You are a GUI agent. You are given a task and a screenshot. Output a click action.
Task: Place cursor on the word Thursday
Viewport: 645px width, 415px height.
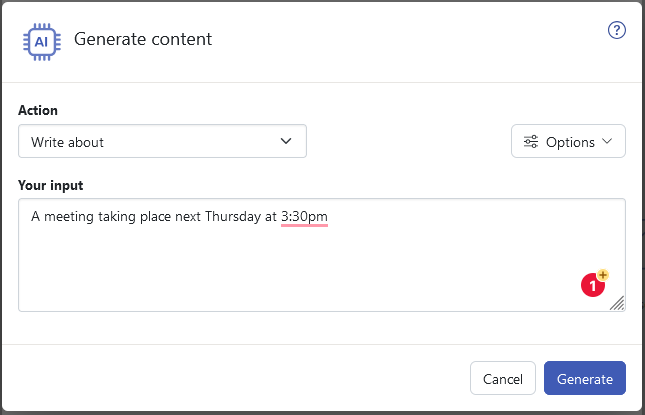233,216
